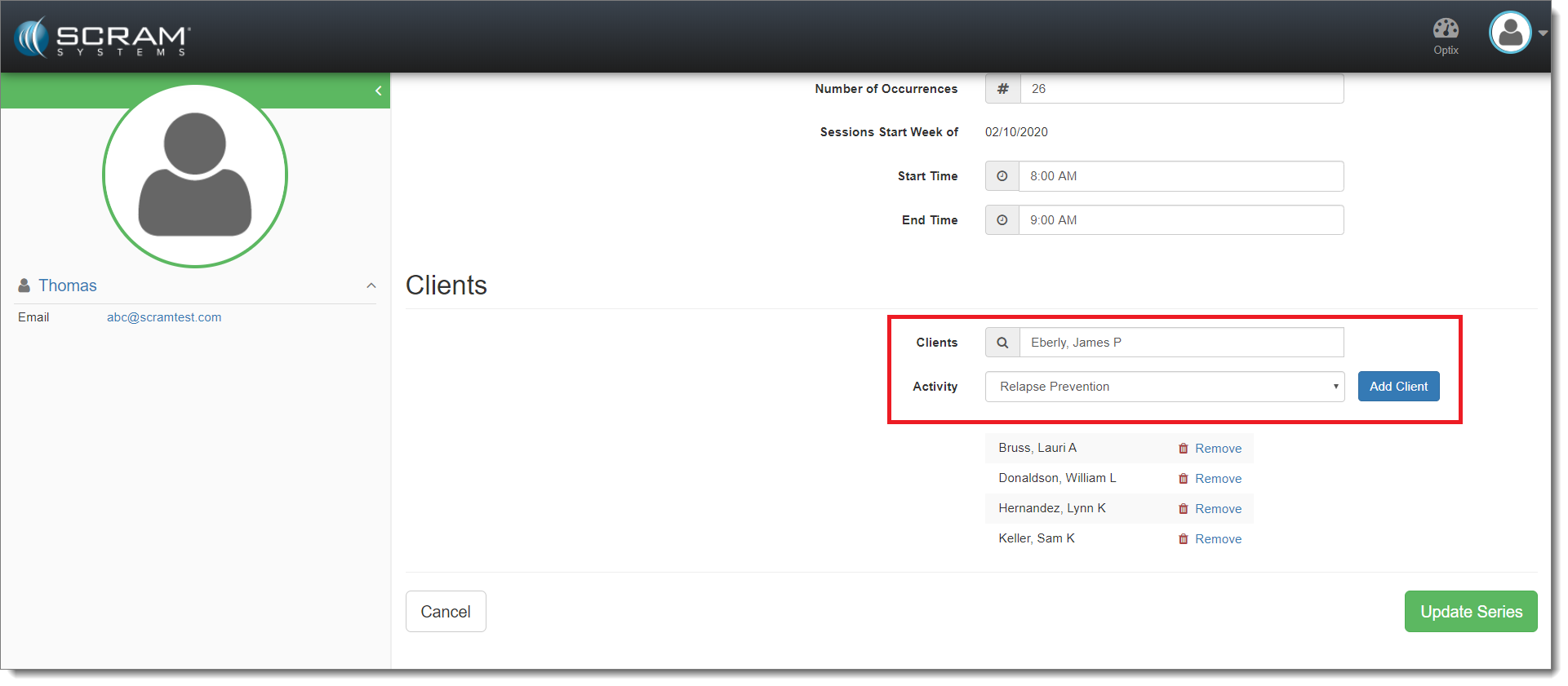The width and height of the screenshot is (1568, 686).
Task: Click the green Update Series button
Action: (x=1470, y=612)
